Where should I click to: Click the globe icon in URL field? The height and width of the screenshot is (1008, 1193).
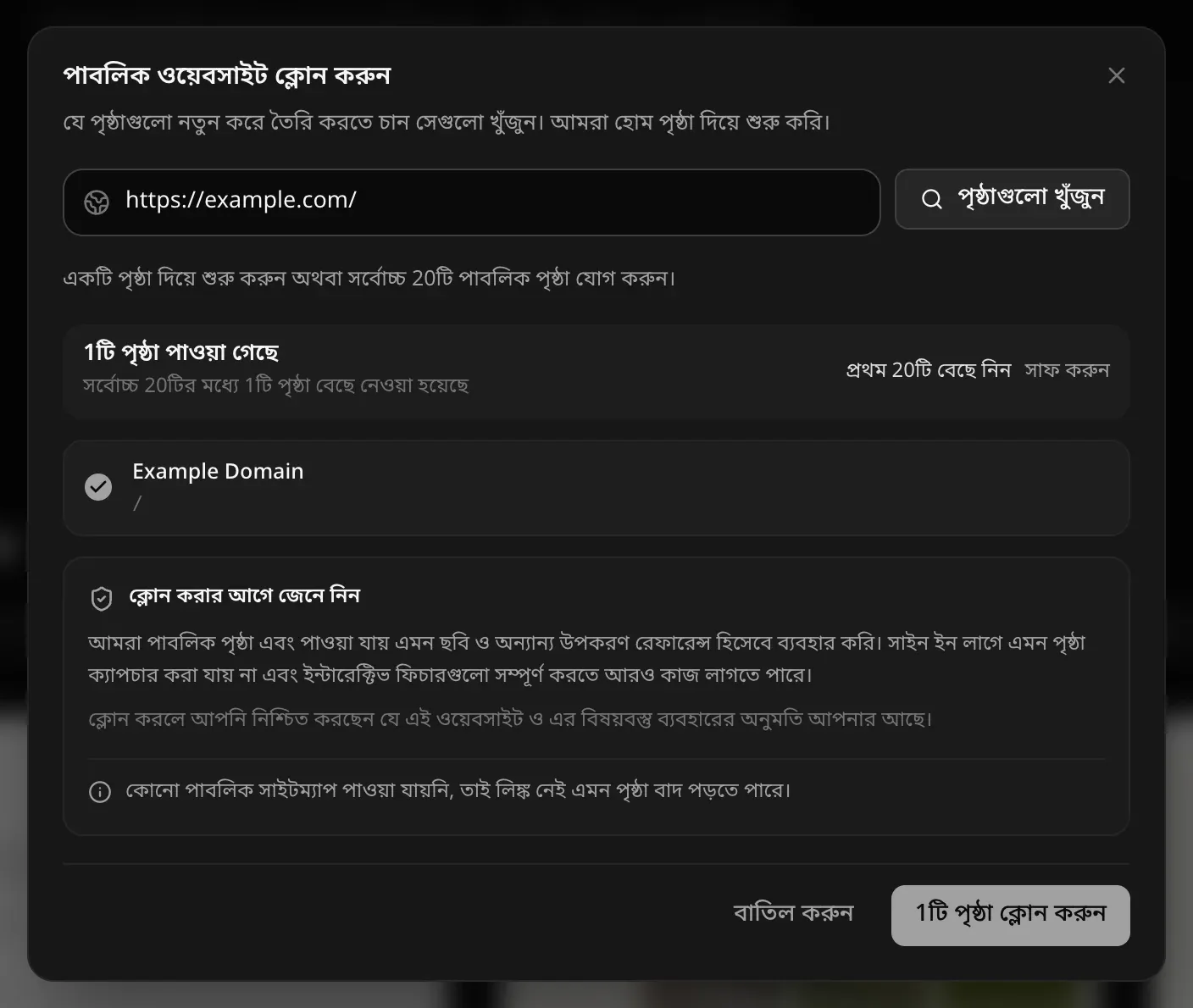pyautogui.click(x=97, y=202)
